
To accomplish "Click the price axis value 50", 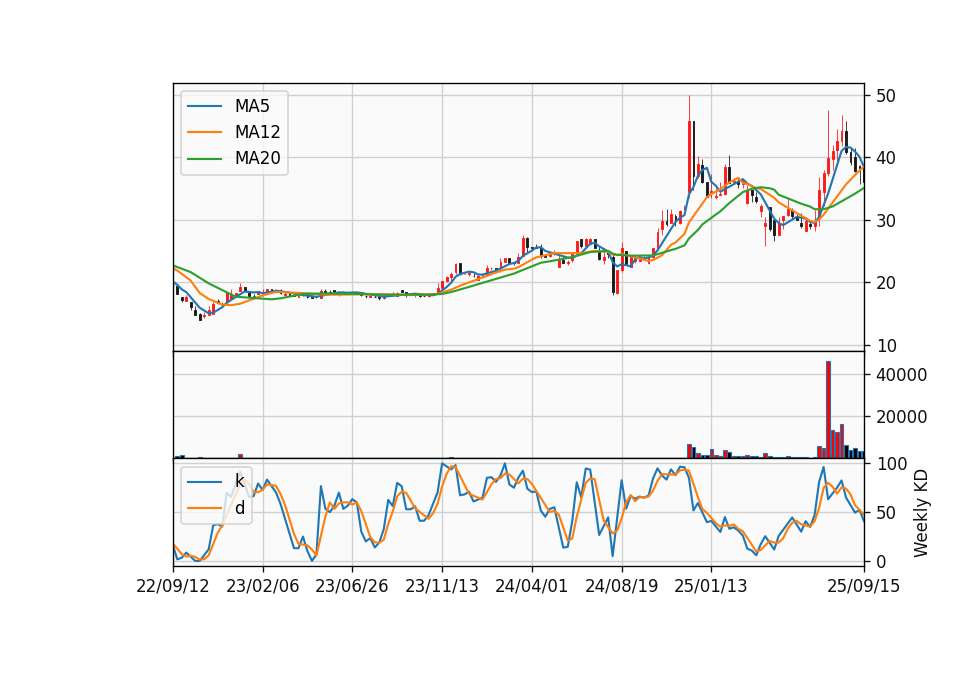I will (886, 96).
